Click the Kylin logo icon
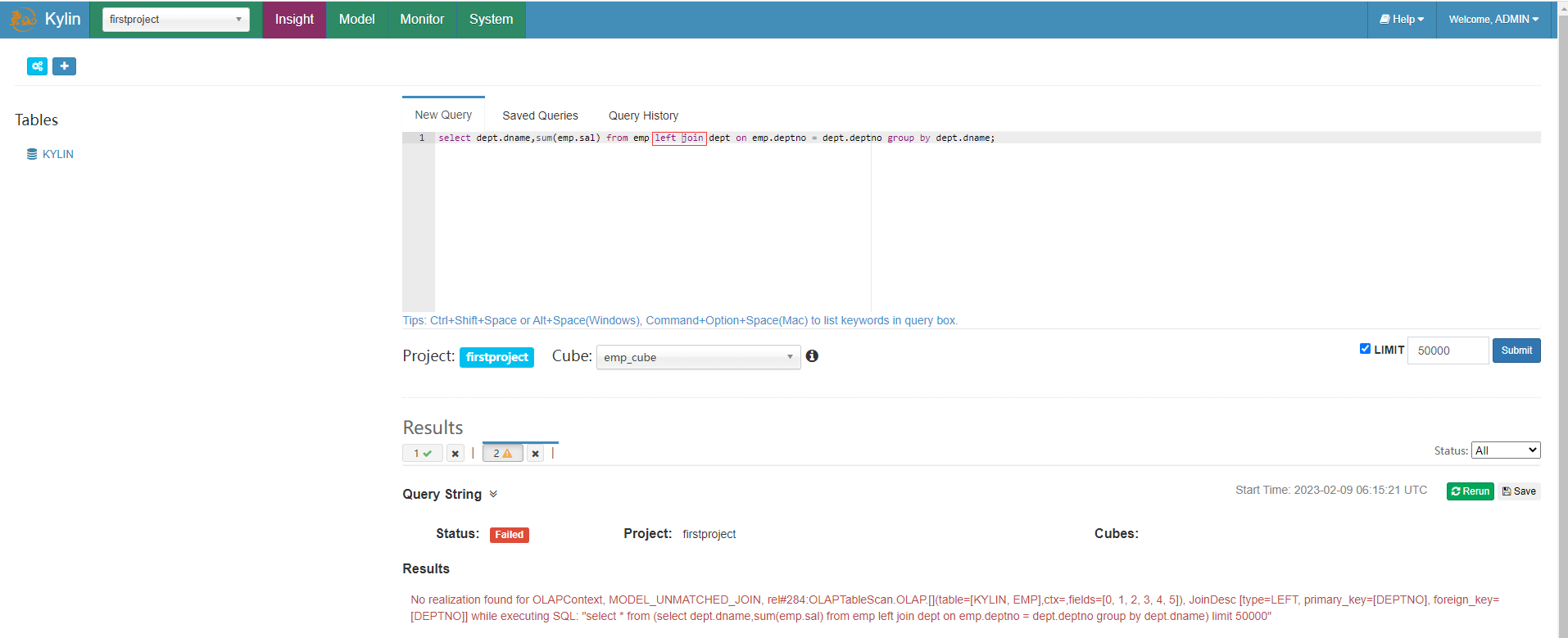Screen dimensions: 1568x638 [23, 19]
